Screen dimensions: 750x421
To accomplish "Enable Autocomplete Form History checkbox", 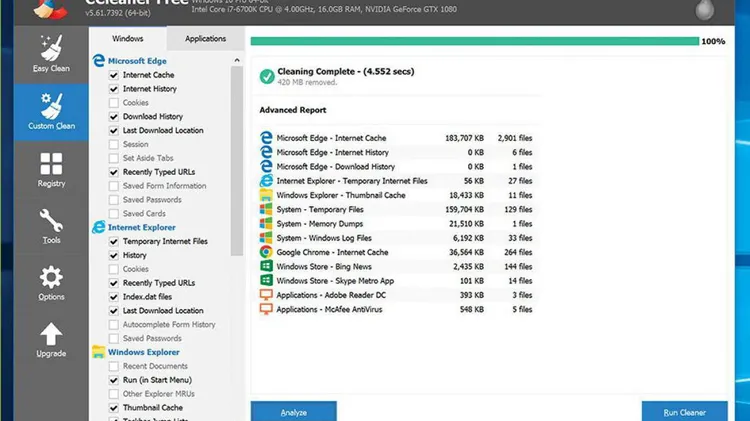I will pyautogui.click(x=114, y=325).
